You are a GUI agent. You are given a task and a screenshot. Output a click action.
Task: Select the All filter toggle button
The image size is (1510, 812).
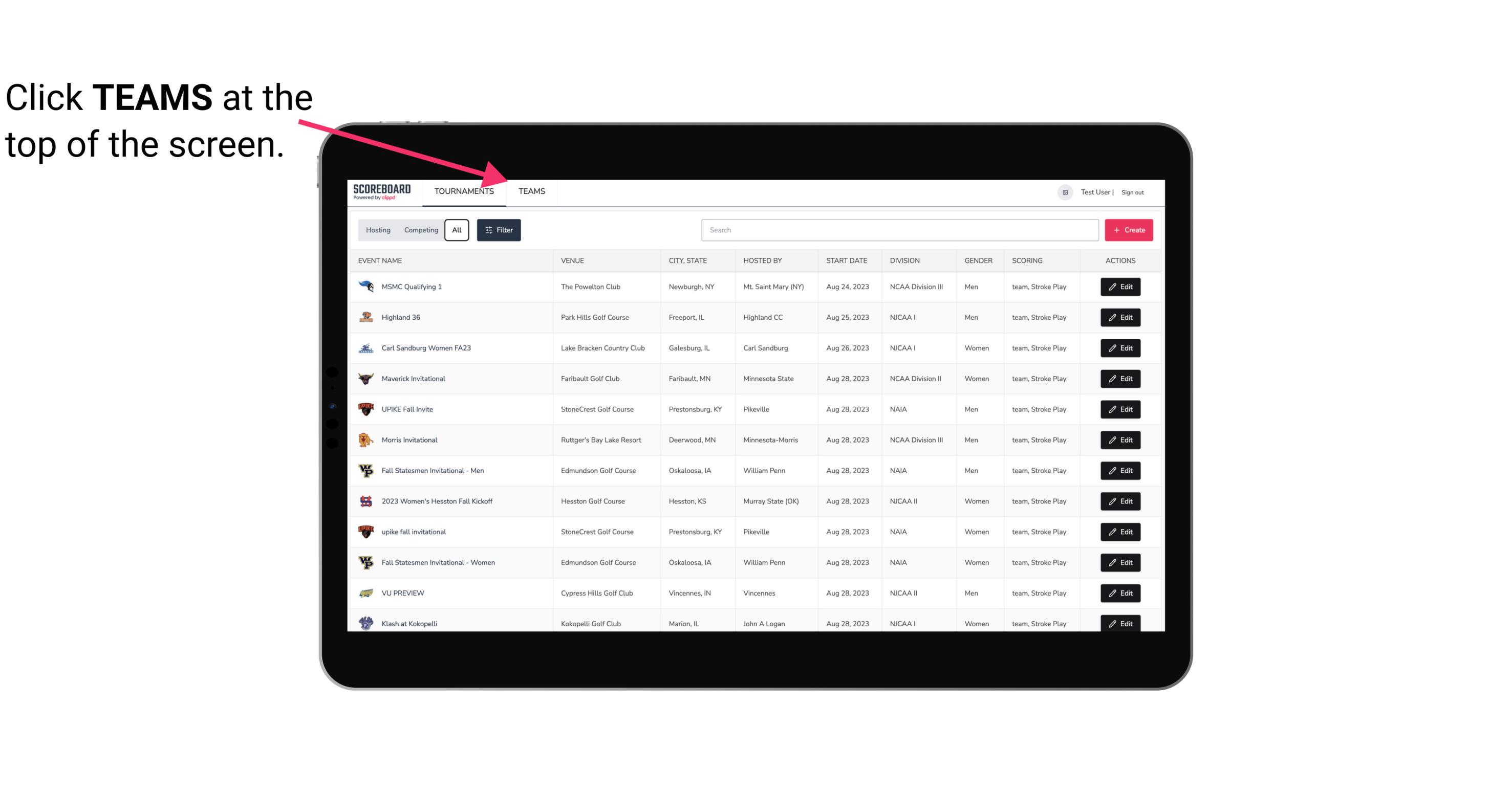(x=456, y=230)
